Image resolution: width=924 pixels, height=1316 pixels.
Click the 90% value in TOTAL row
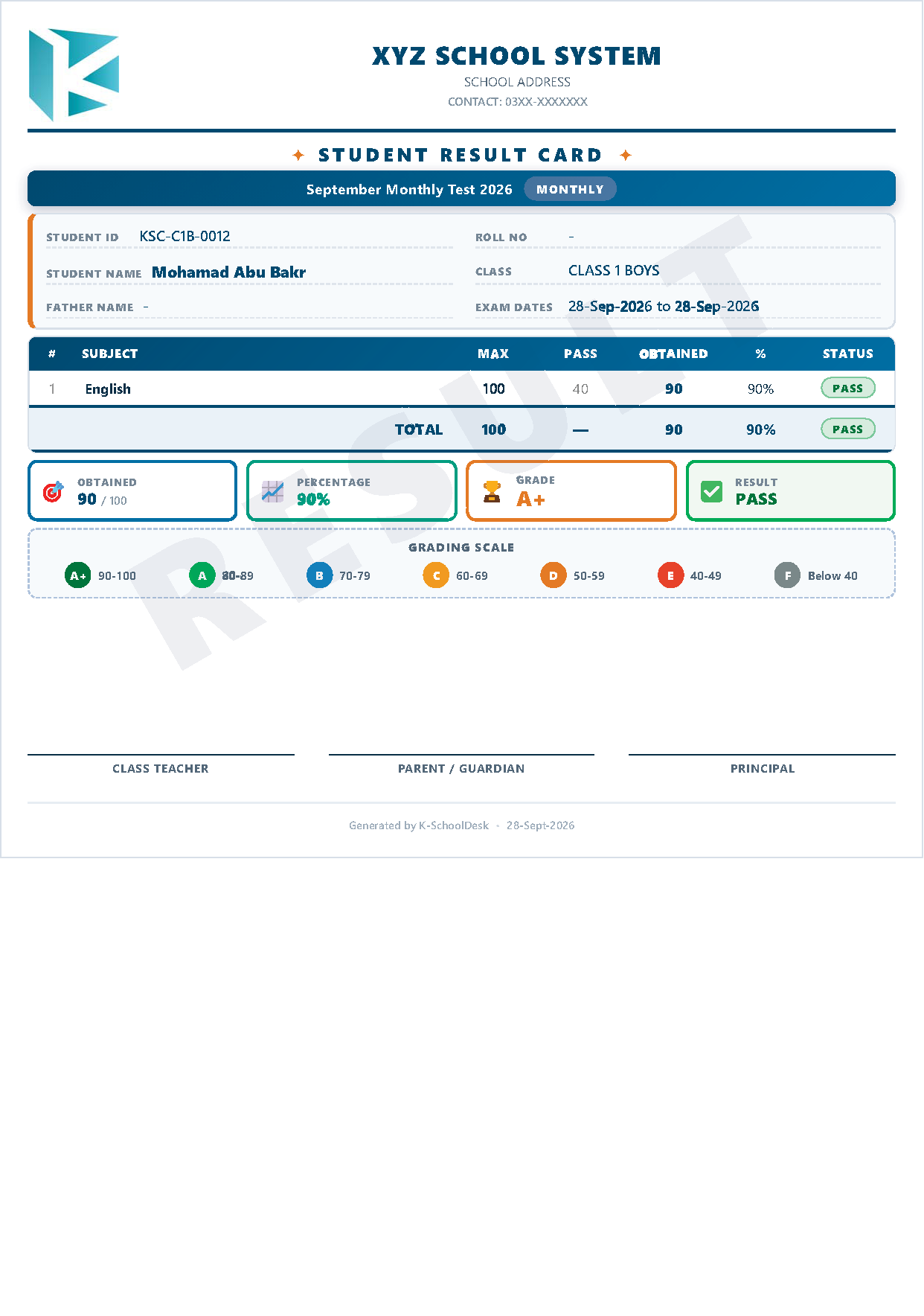click(760, 429)
